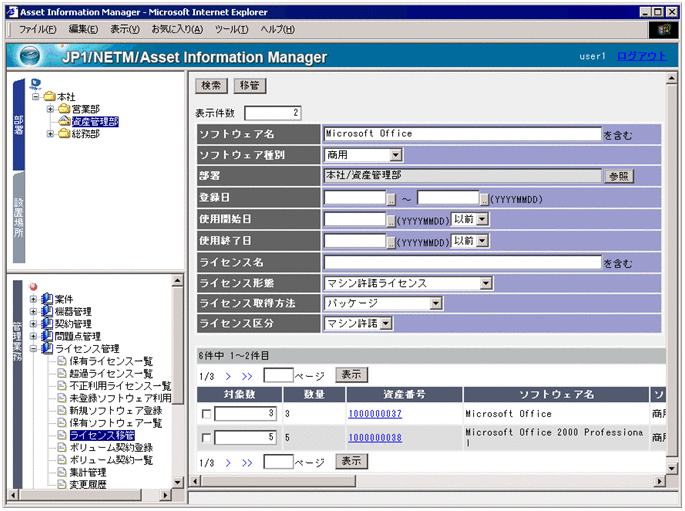Click the 営業部 folder icon
This screenshot has height=511, width=685.
(64, 108)
